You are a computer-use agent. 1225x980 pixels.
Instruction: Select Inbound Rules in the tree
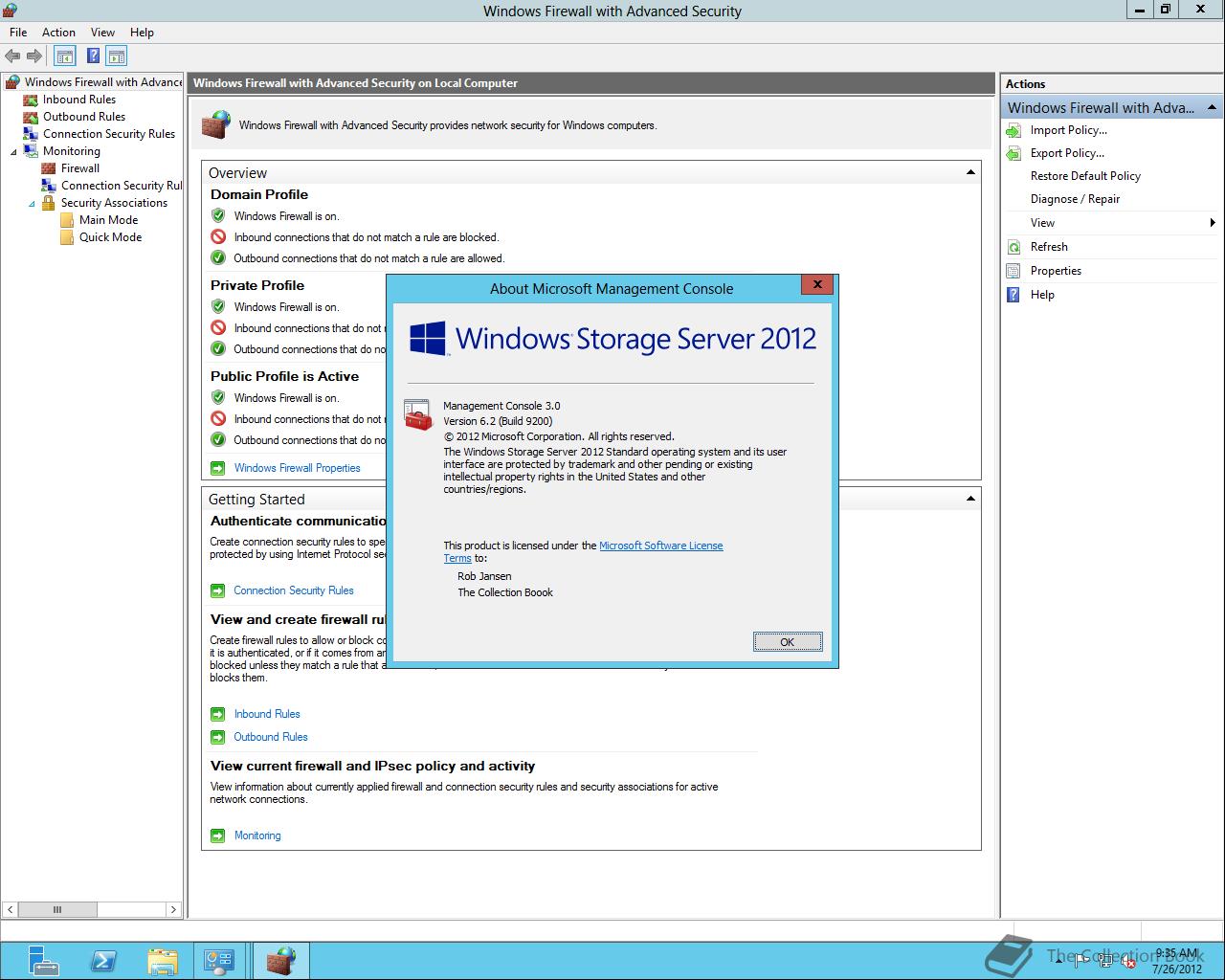[79, 100]
